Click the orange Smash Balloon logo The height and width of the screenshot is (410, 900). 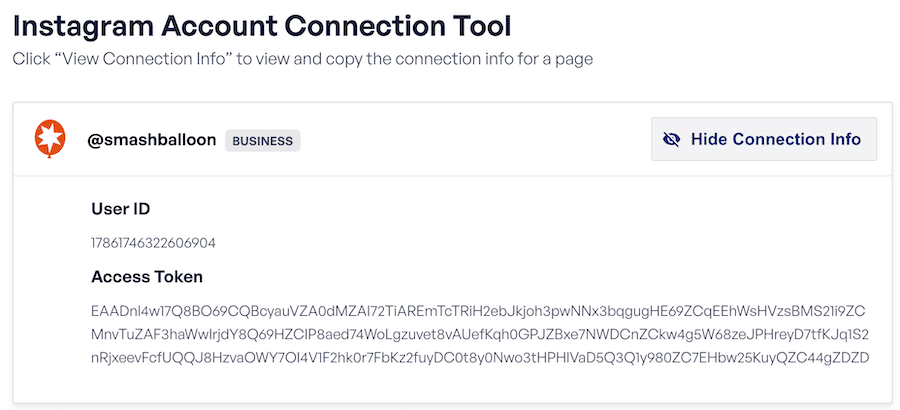click(50, 140)
